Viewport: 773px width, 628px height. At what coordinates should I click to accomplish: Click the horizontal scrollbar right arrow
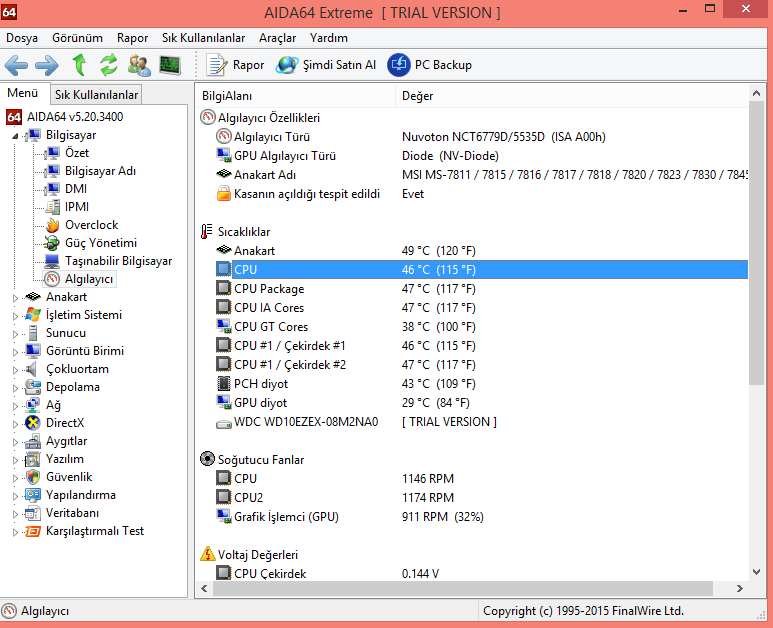[739, 589]
